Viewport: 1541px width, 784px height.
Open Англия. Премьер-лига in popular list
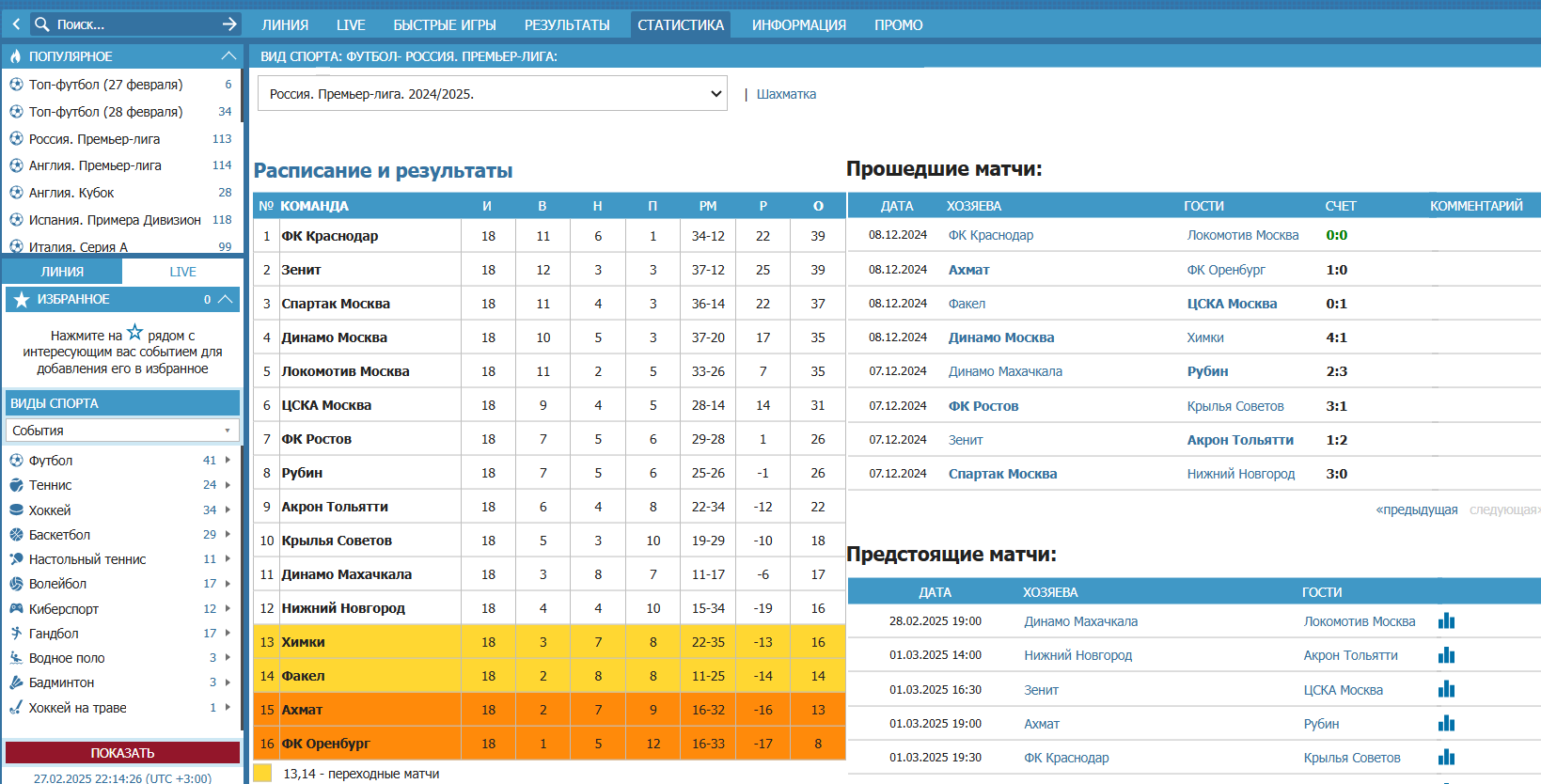95,165
